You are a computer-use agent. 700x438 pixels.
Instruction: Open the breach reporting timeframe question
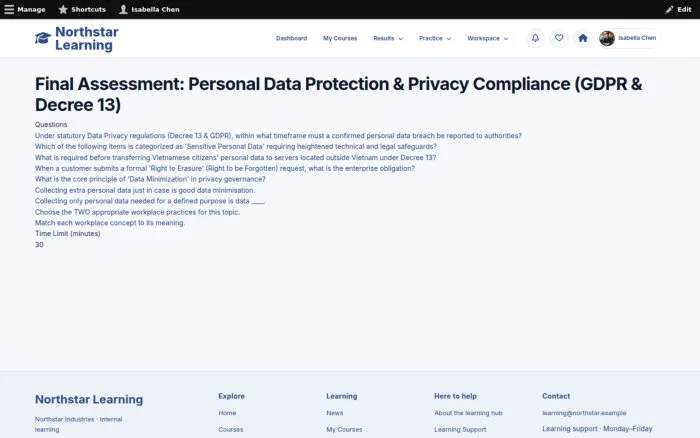pyautogui.click(x=278, y=136)
